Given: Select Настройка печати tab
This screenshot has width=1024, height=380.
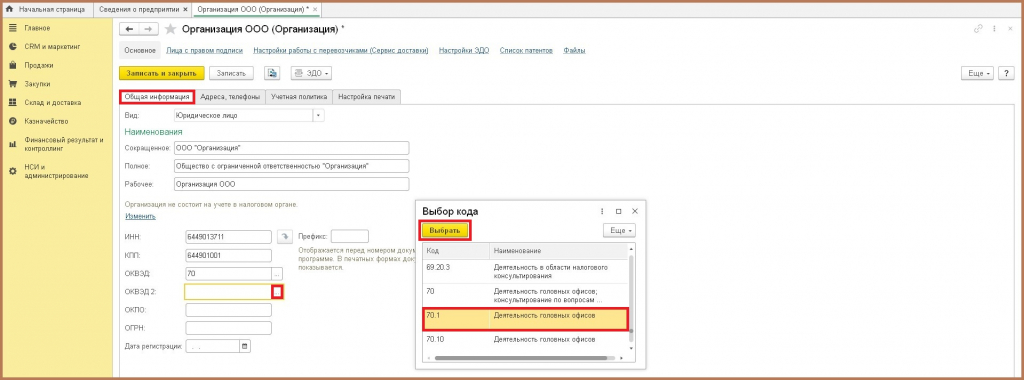Looking at the screenshot, I should 366,97.
